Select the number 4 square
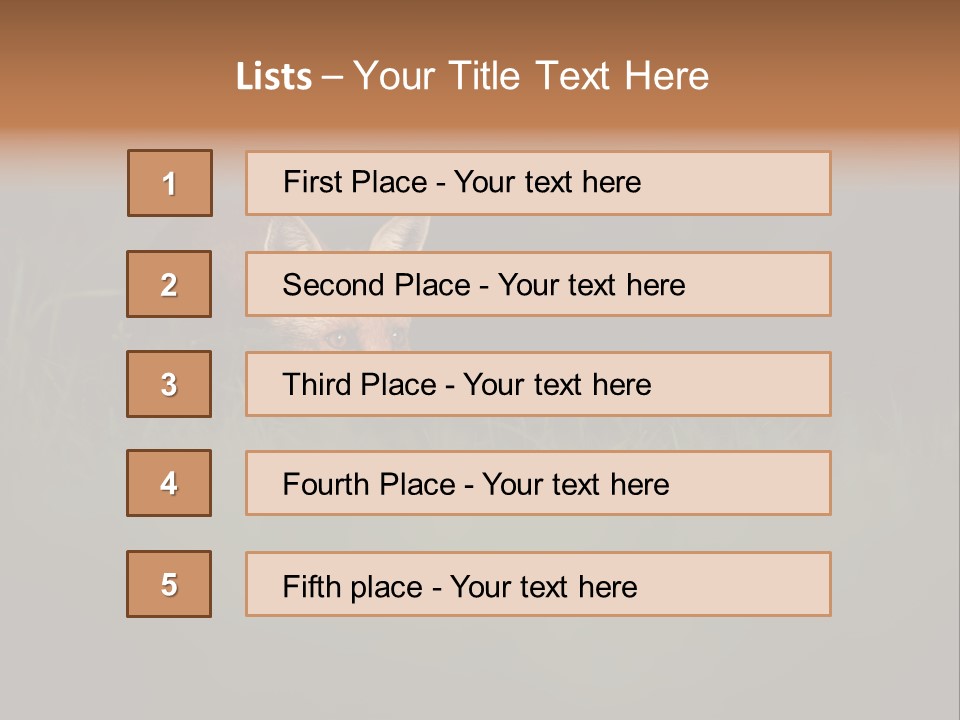Image resolution: width=960 pixels, height=720 pixels. (169, 483)
